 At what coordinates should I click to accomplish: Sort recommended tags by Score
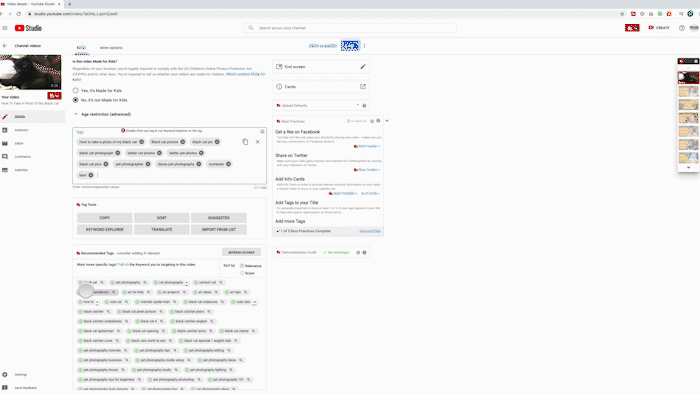pos(242,273)
